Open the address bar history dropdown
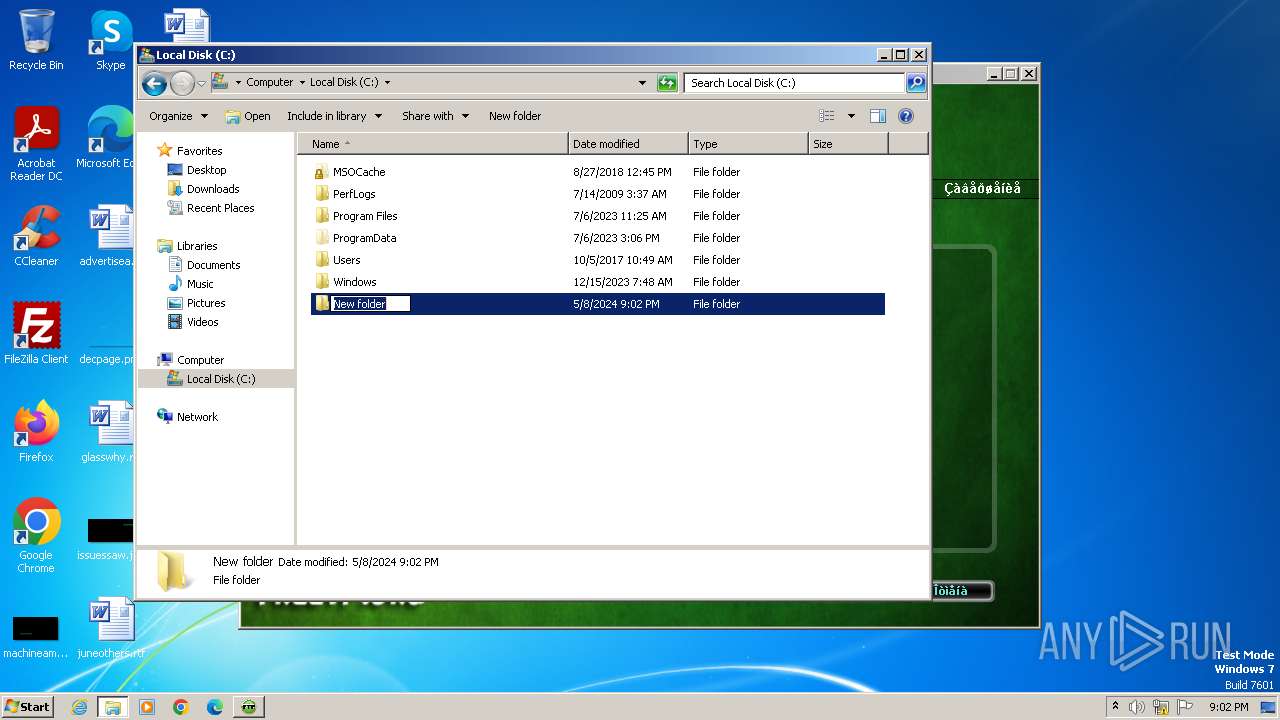 tap(642, 83)
